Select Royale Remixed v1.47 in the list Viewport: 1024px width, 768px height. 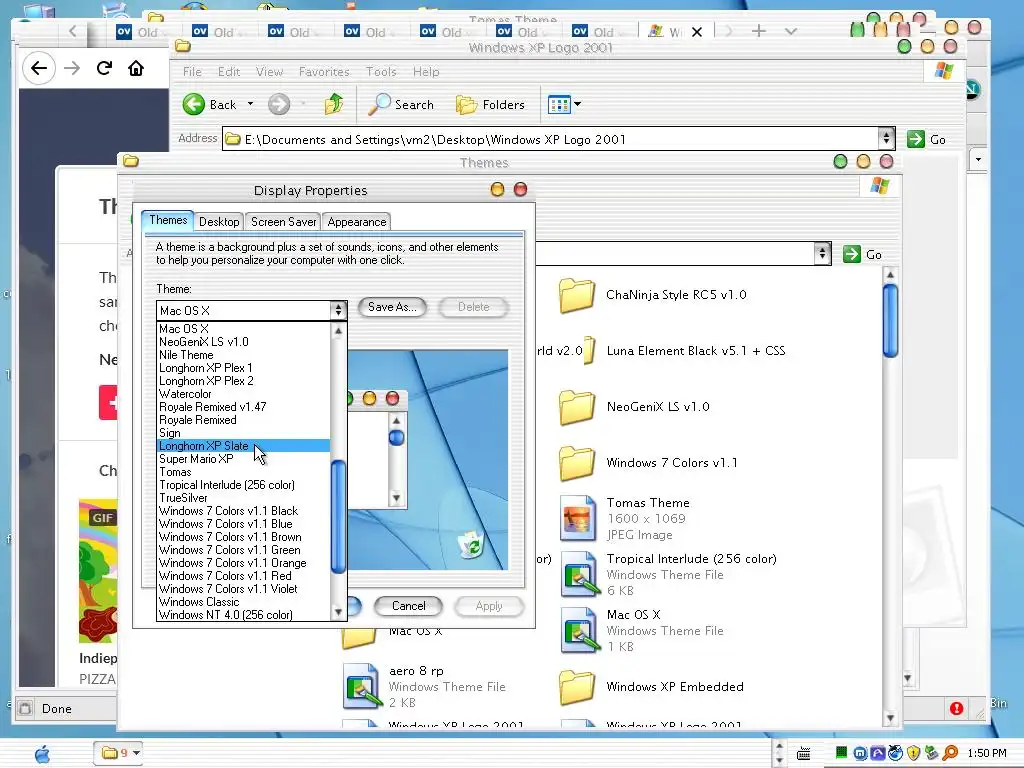click(244, 407)
